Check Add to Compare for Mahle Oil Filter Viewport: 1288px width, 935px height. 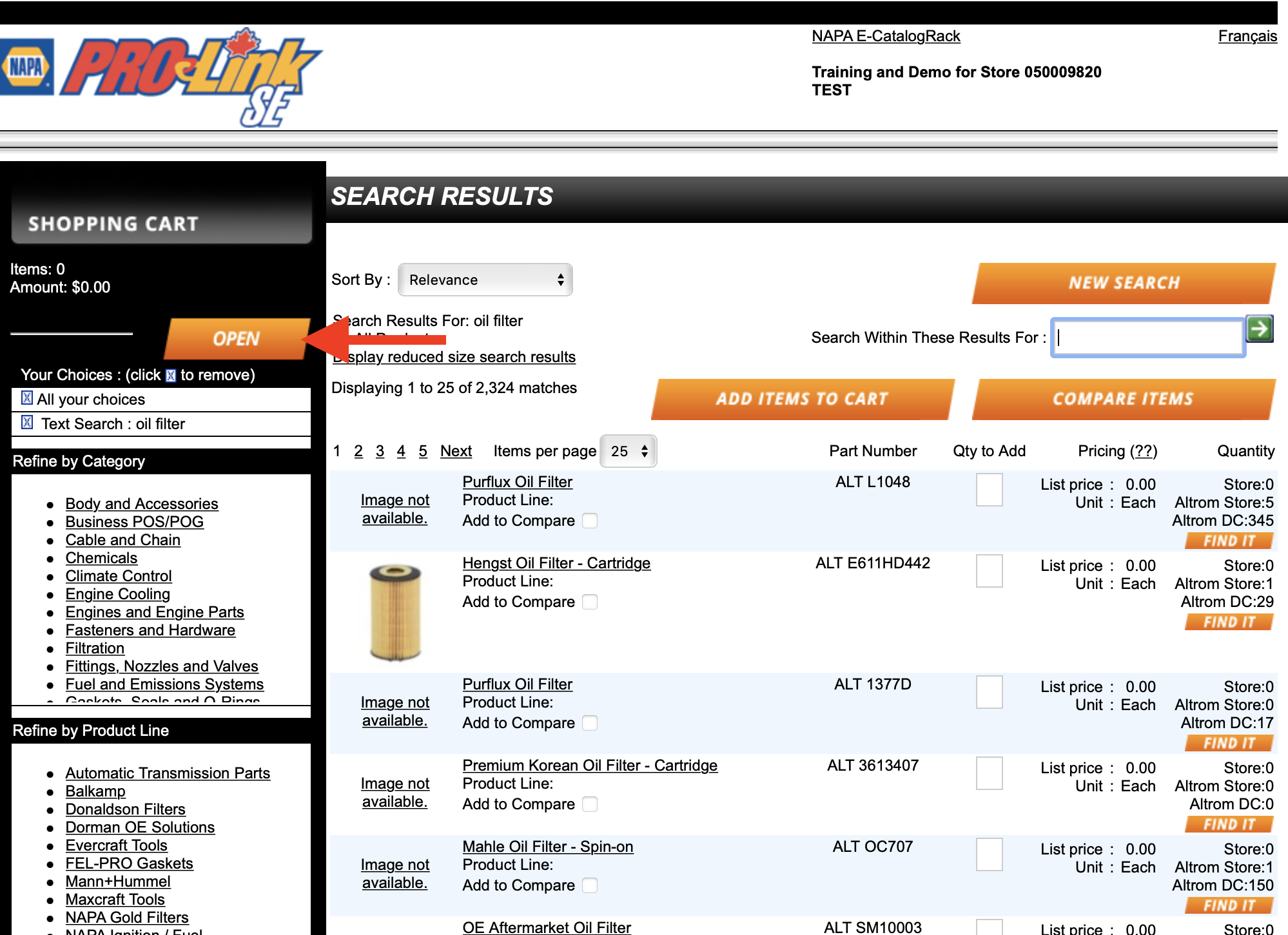[590, 885]
